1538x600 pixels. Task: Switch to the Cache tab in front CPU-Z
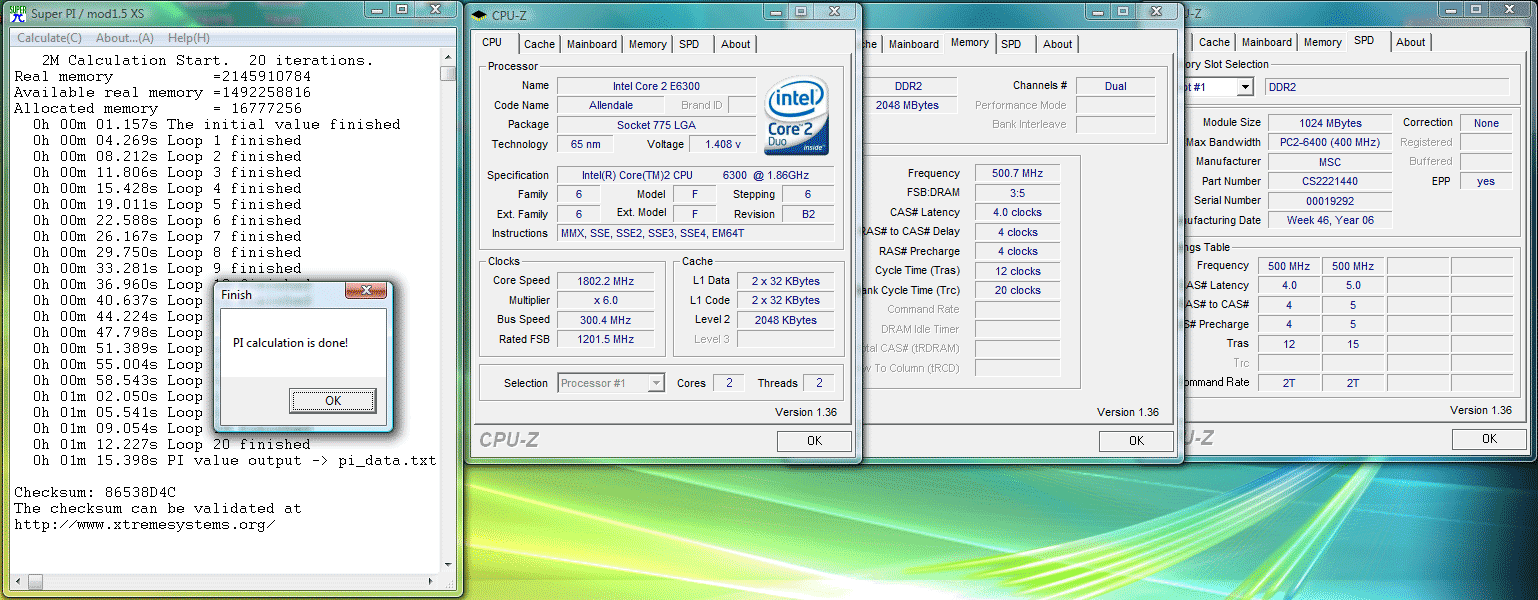tap(539, 44)
